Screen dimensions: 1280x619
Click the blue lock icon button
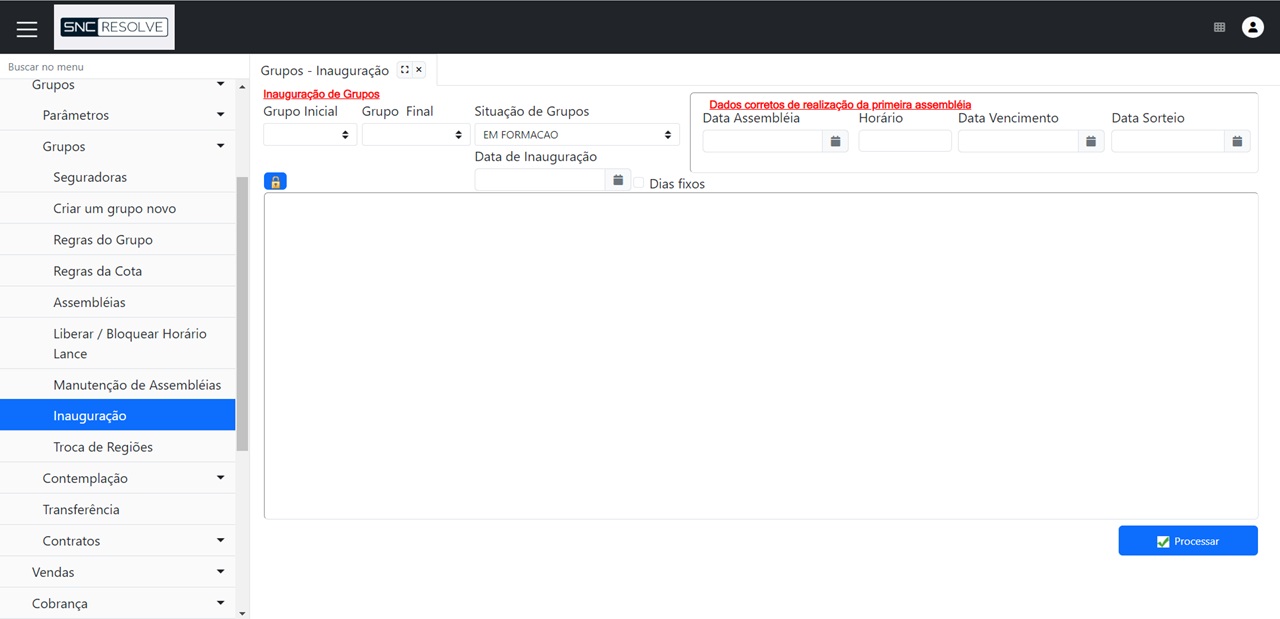pos(275,181)
